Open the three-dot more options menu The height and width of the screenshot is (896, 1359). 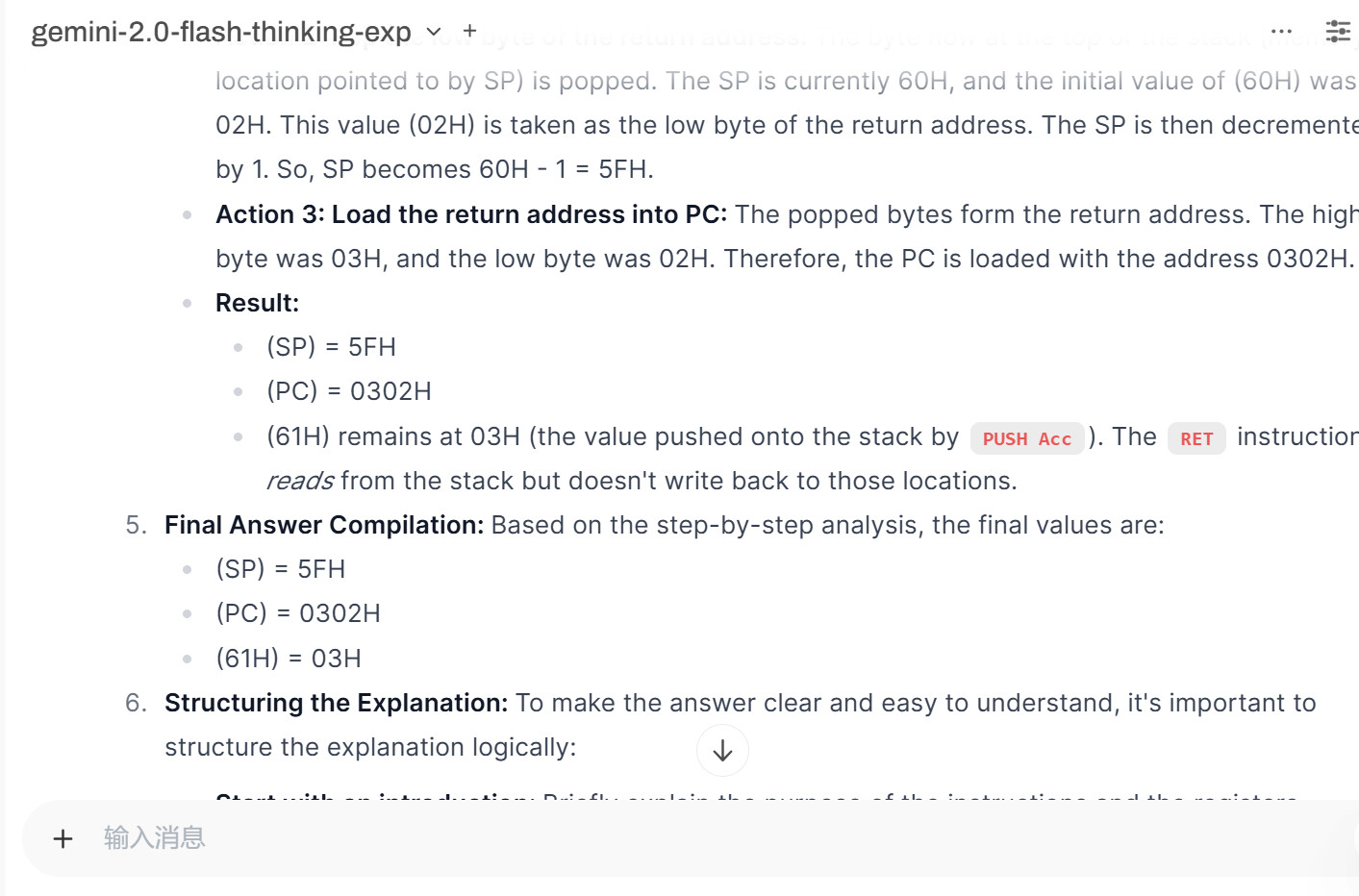[x=1281, y=31]
